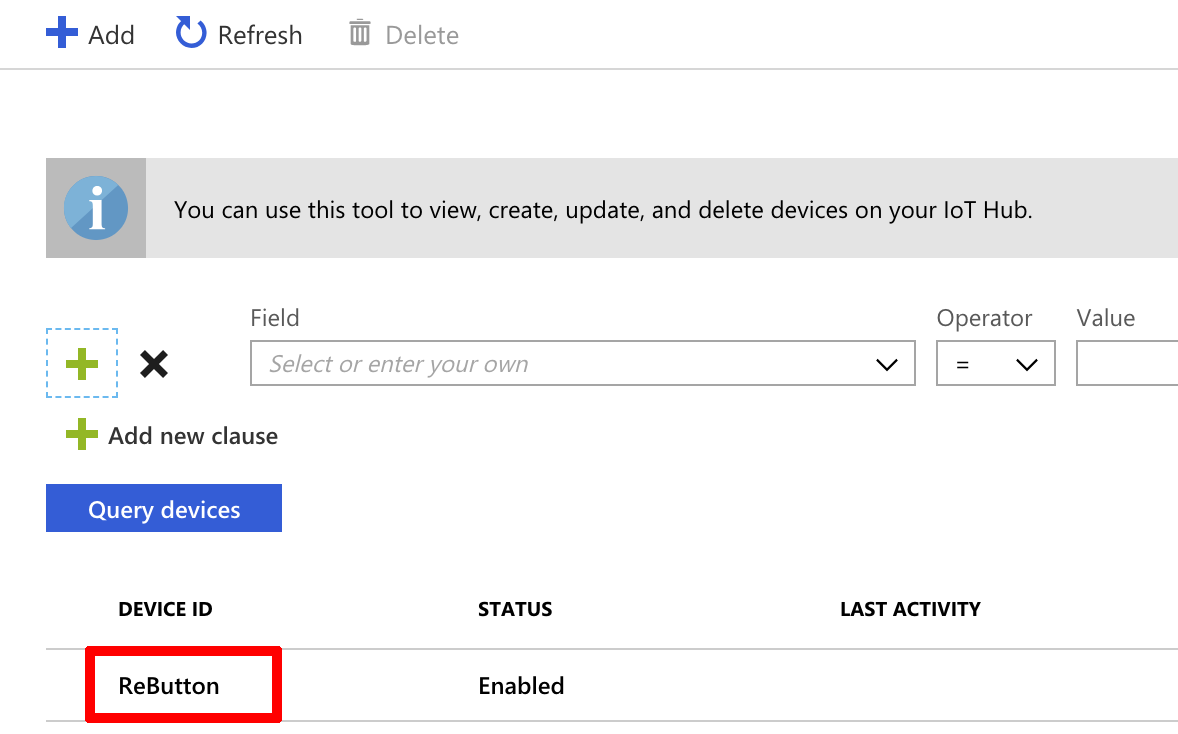Select the Delete toolbar label
The width and height of the screenshot is (1178, 734).
[422, 35]
